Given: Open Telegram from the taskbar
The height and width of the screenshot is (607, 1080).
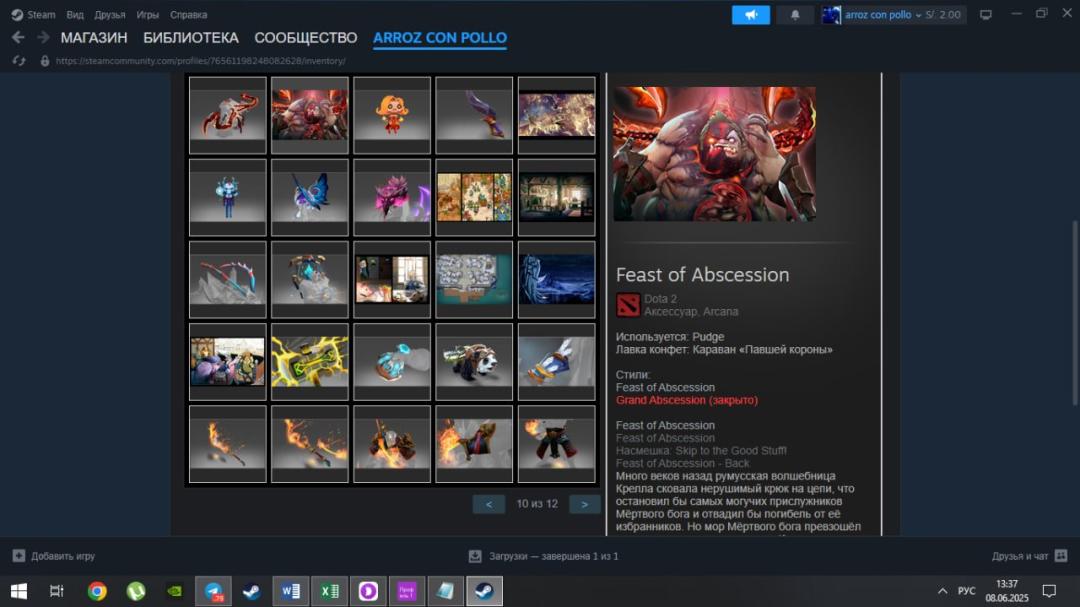Looking at the screenshot, I should pyautogui.click(x=214, y=591).
